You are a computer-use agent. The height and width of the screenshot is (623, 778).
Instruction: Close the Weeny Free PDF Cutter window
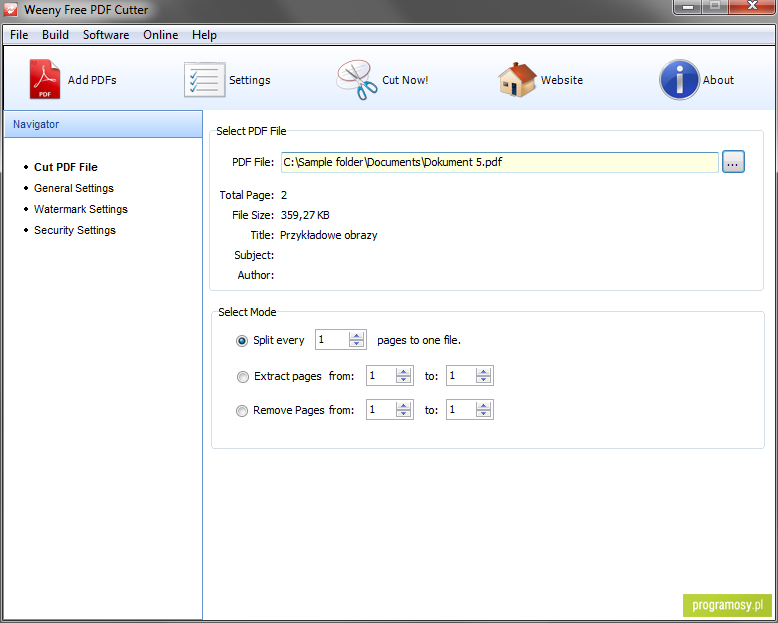point(752,6)
